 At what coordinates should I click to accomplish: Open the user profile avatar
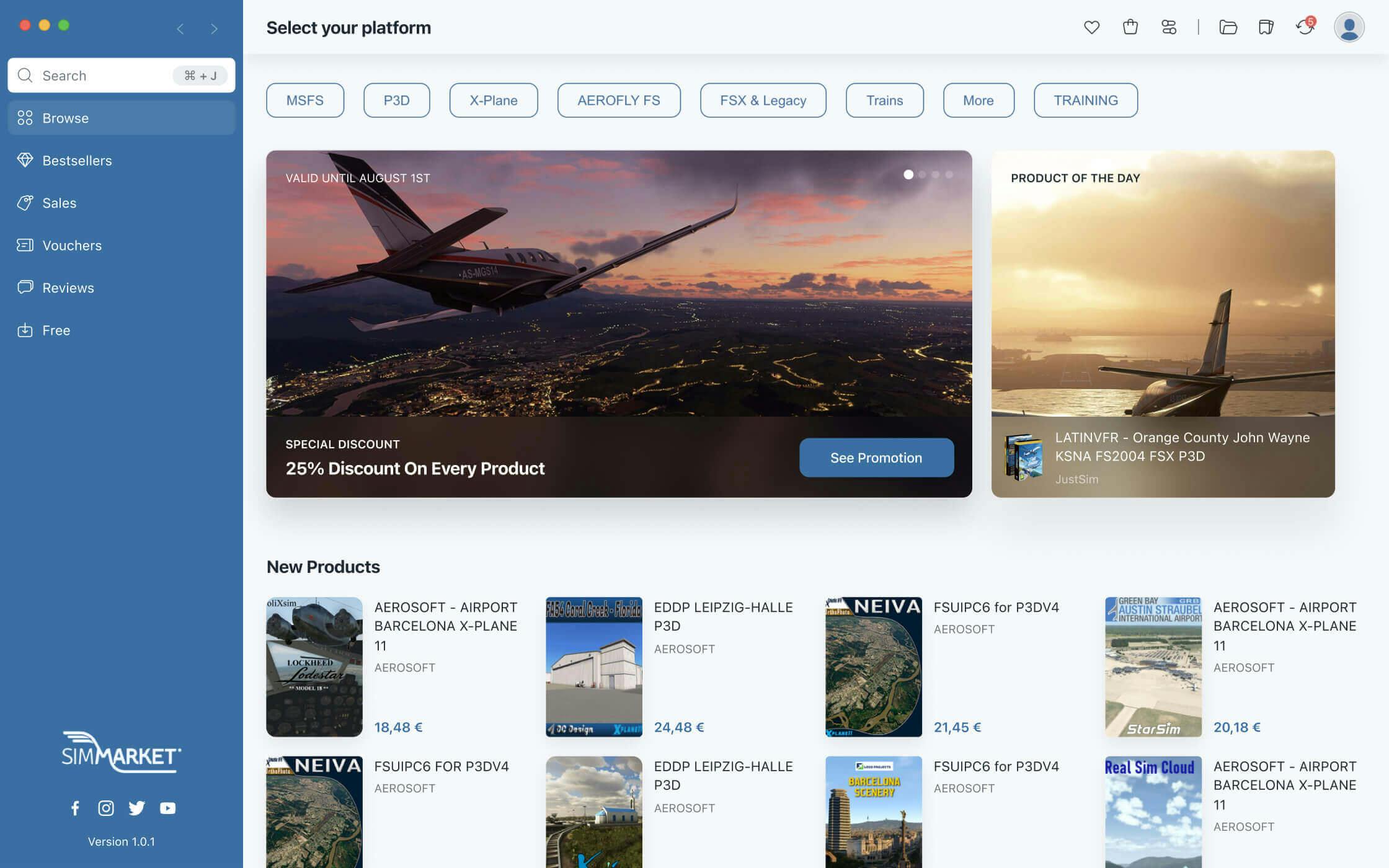tap(1349, 27)
